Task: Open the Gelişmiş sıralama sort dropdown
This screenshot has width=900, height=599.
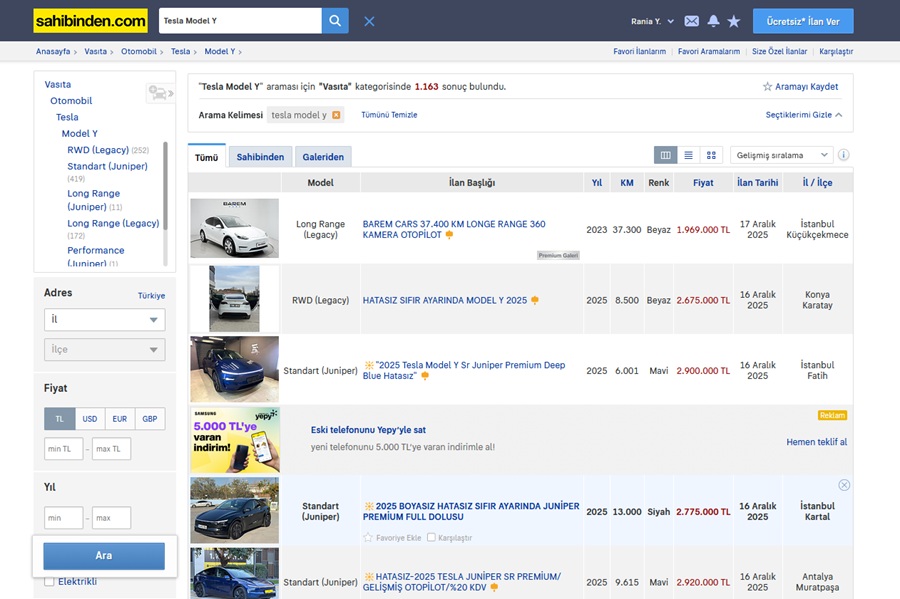Action: (782, 155)
